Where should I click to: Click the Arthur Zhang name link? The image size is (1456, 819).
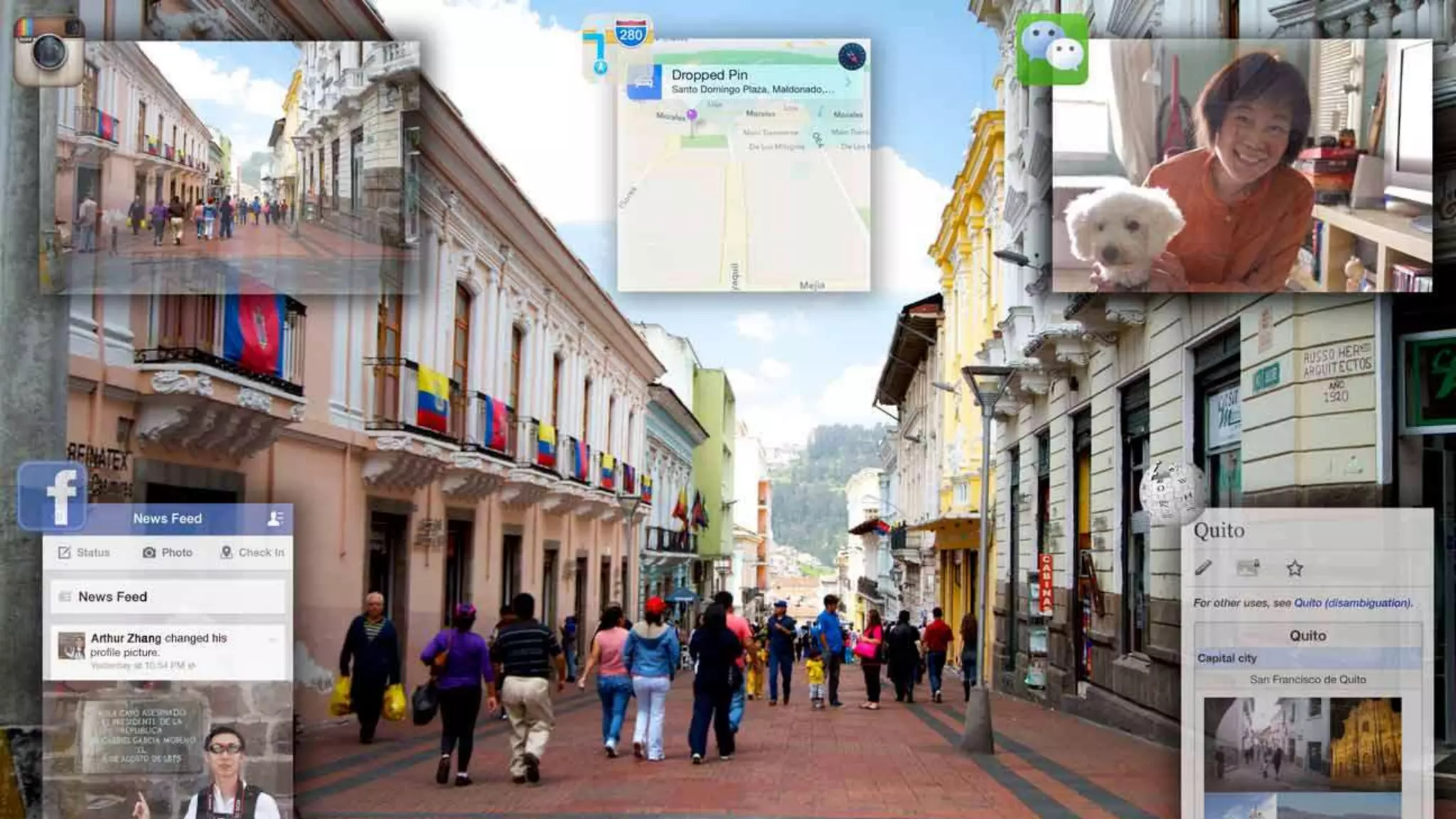click(x=126, y=638)
